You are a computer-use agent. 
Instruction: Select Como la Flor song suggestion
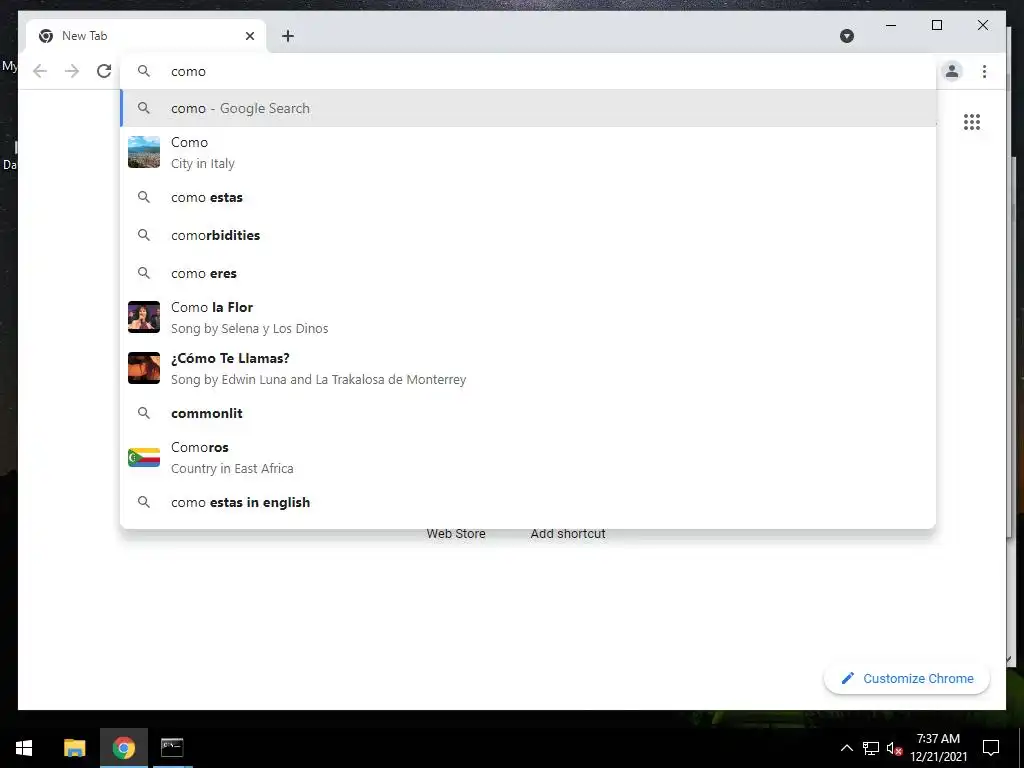[x=529, y=317]
